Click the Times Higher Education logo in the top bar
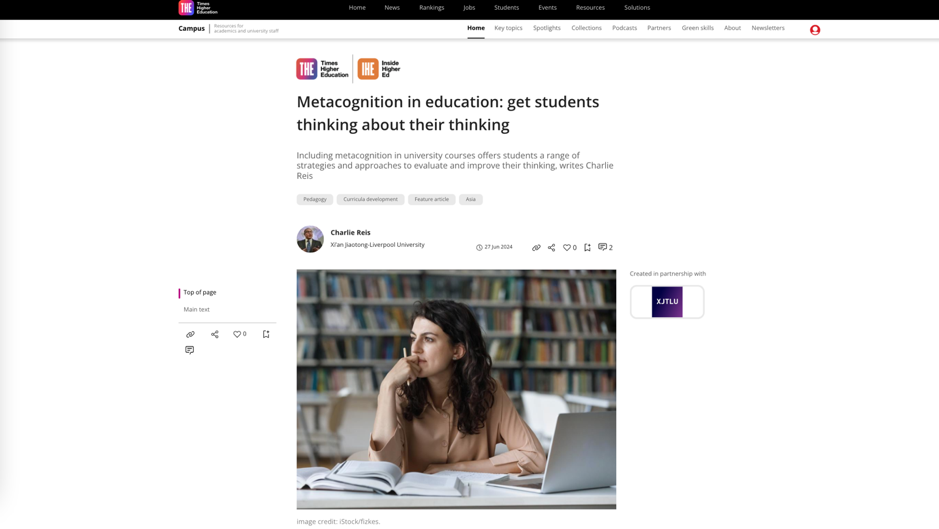Viewport: 939px width, 529px height. 198,8
